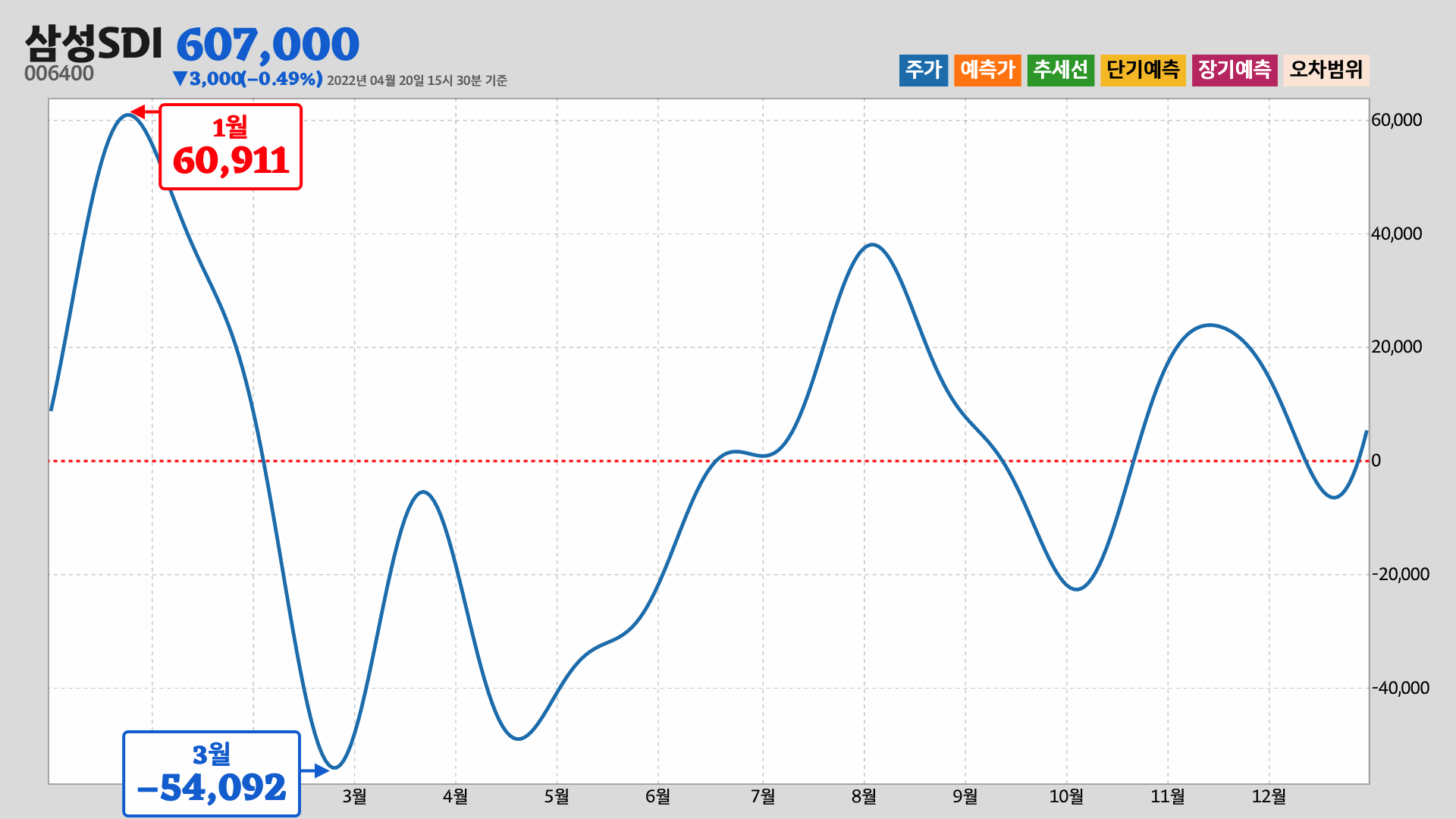Click the 8월 x-axis label
1456x819 pixels.
(864, 796)
